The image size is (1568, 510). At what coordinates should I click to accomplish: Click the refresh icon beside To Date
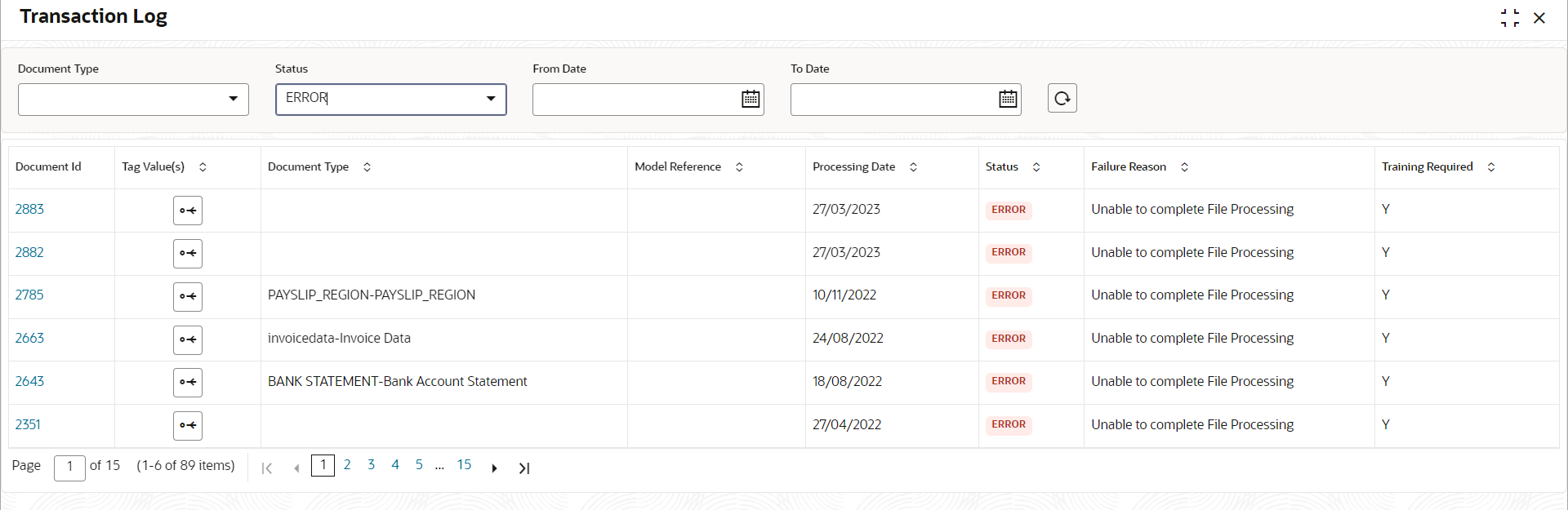(1062, 98)
